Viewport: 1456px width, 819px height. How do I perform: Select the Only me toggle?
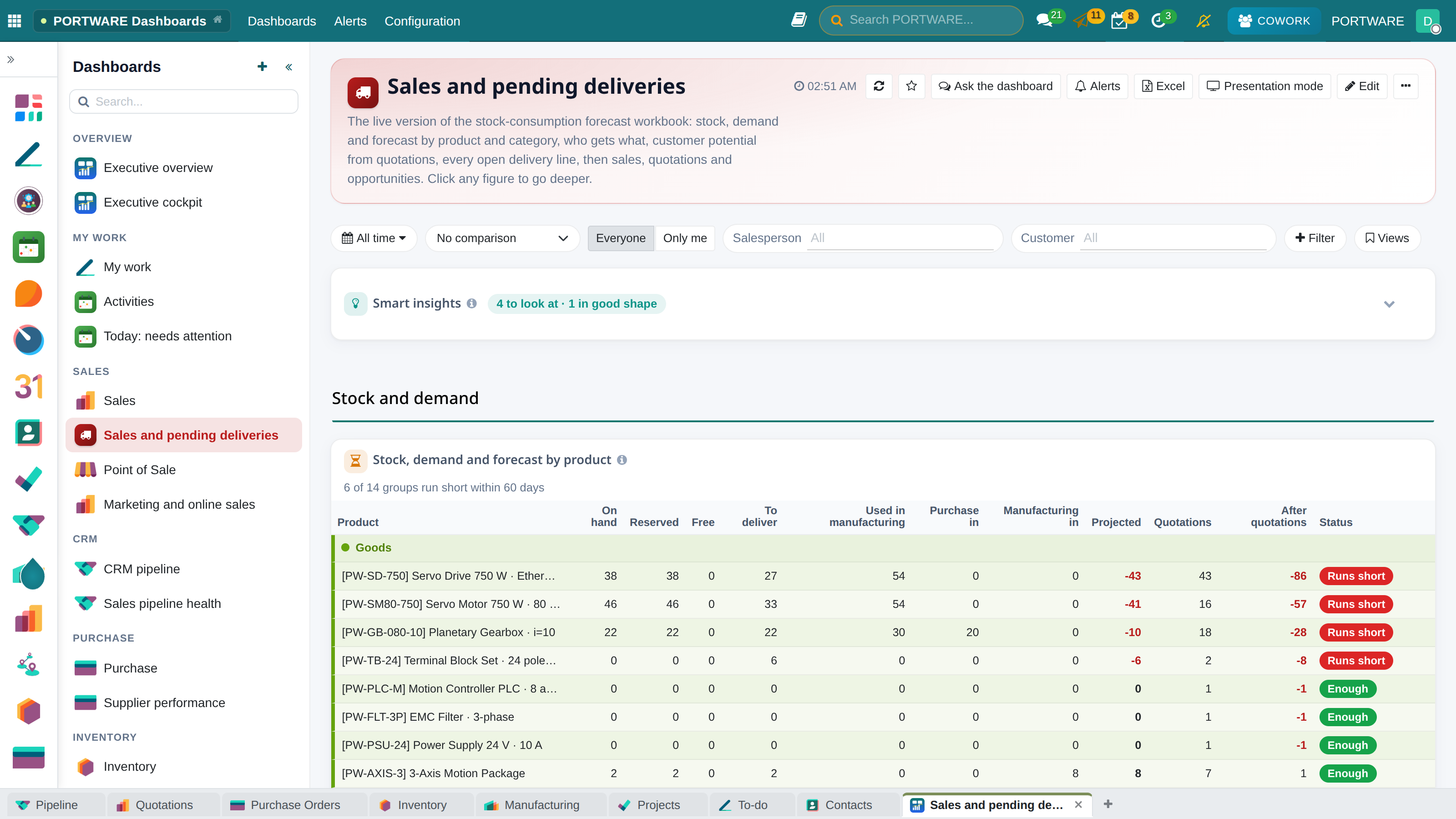[x=684, y=238]
